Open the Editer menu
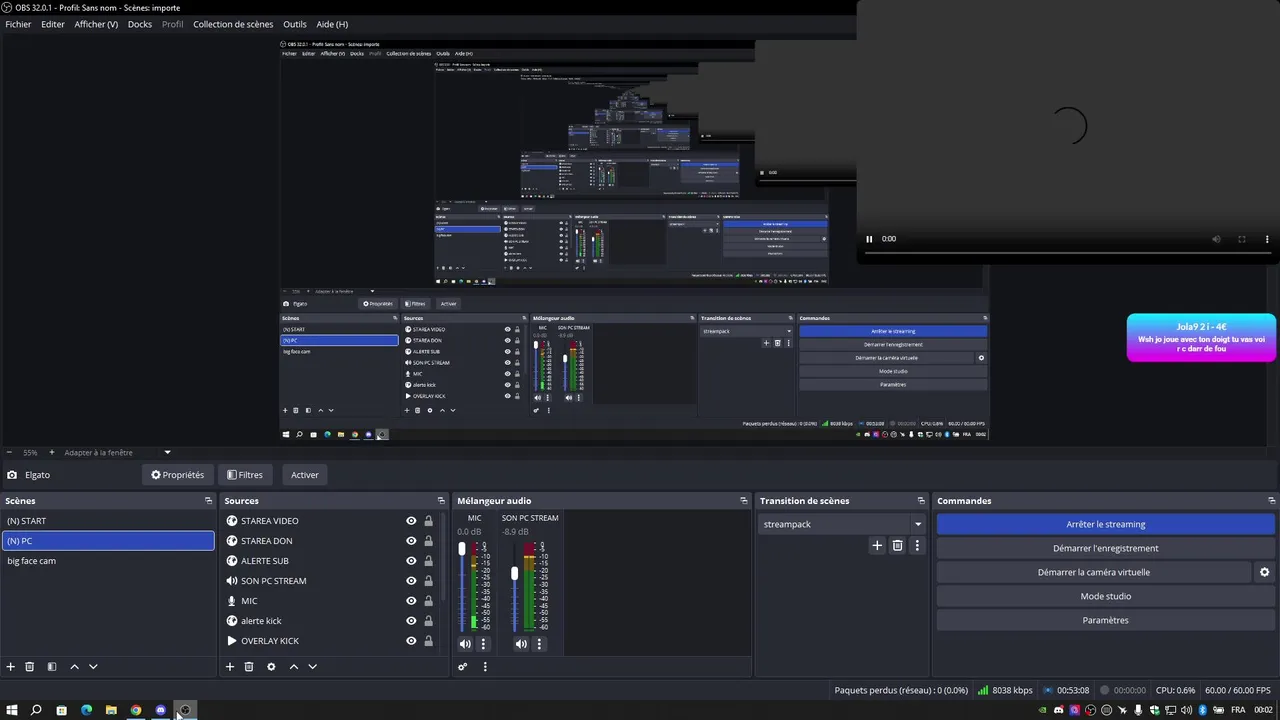This screenshot has height=720, width=1280. [x=53, y=24]
